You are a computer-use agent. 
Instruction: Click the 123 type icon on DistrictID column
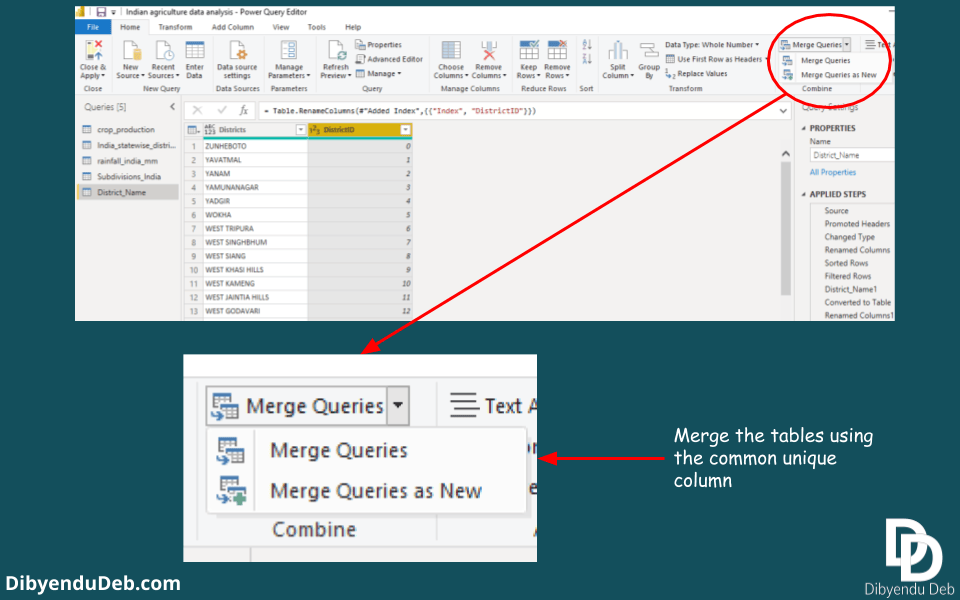(315, 130)
